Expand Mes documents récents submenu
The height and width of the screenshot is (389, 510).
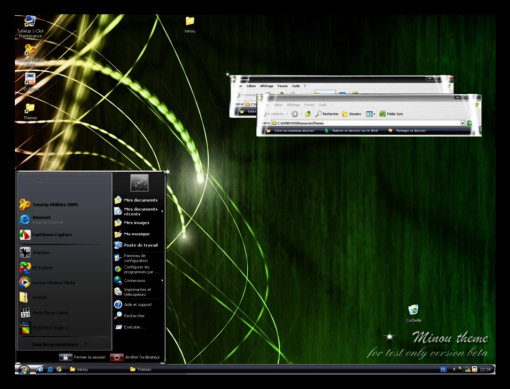click(138, 211)
